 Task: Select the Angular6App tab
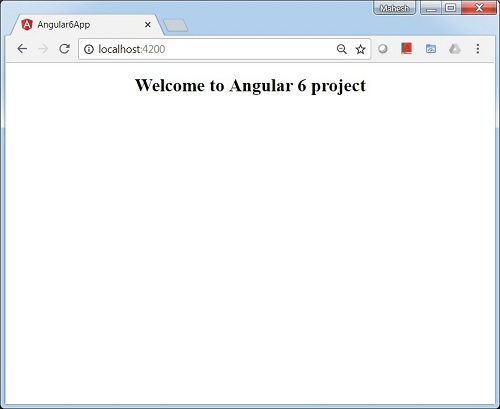[87, 25]
